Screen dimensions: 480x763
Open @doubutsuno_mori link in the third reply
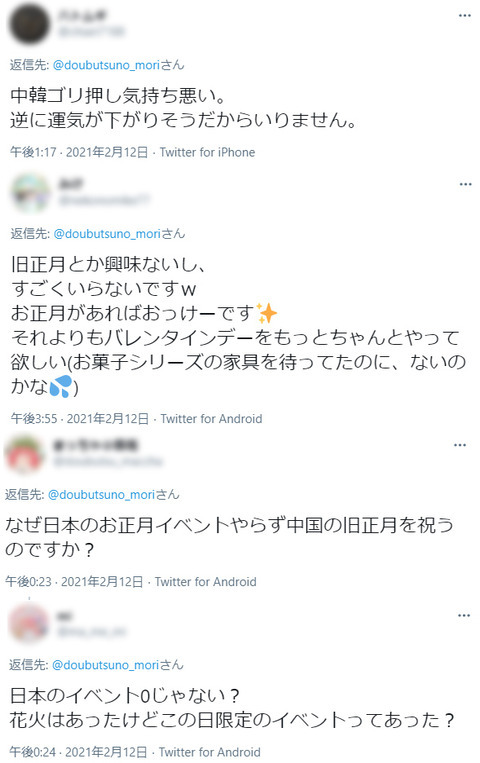[101, 494]
